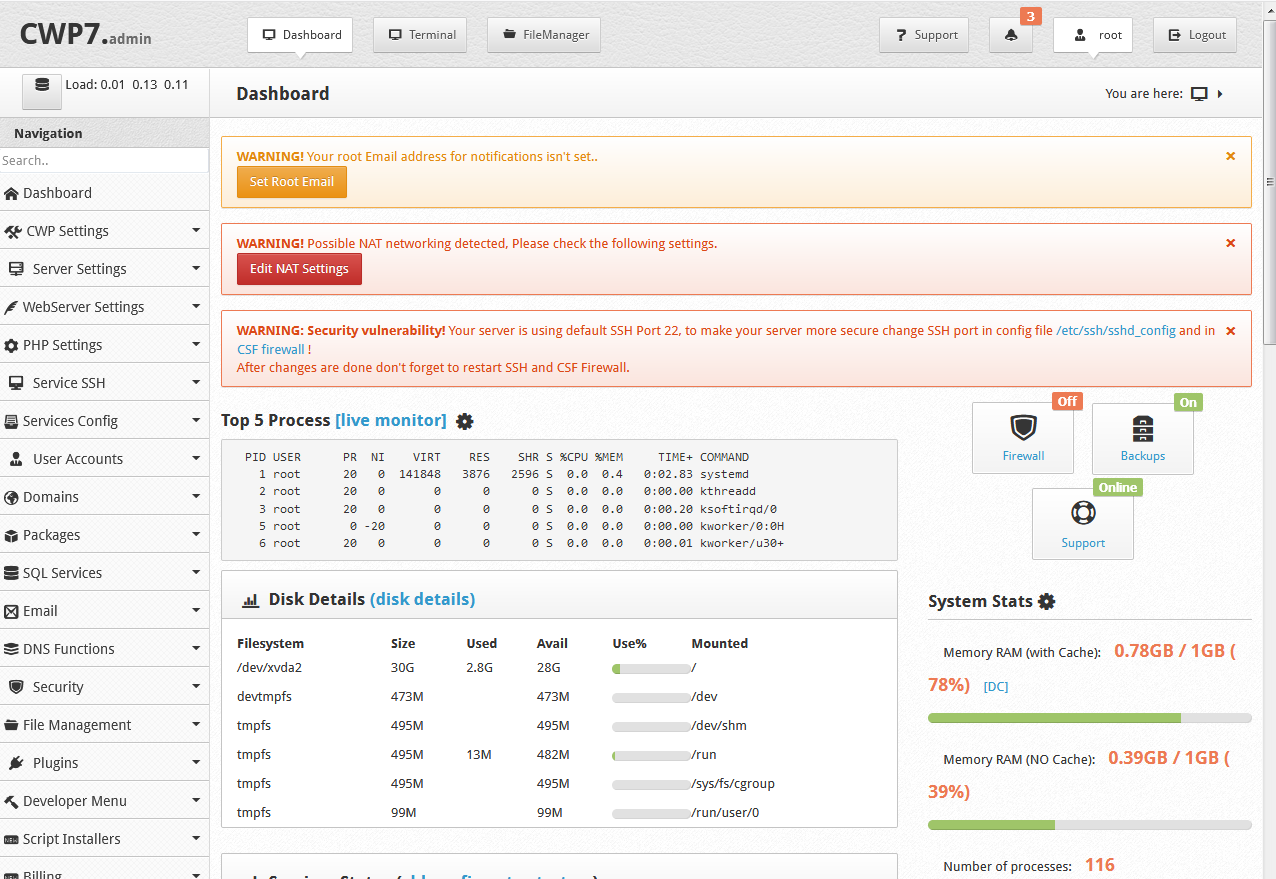Dismiss the root Email warning
Screen dimensions: 1276x879
(1231, 156)
